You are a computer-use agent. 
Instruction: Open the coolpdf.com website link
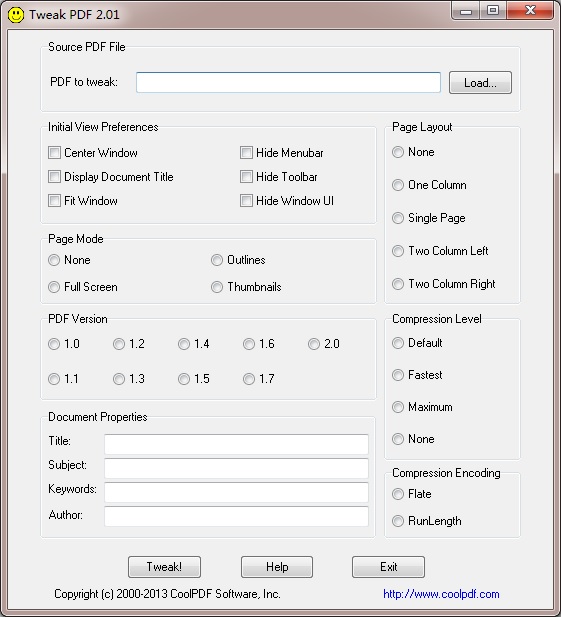pyautogui.click(x=441, y=594)
